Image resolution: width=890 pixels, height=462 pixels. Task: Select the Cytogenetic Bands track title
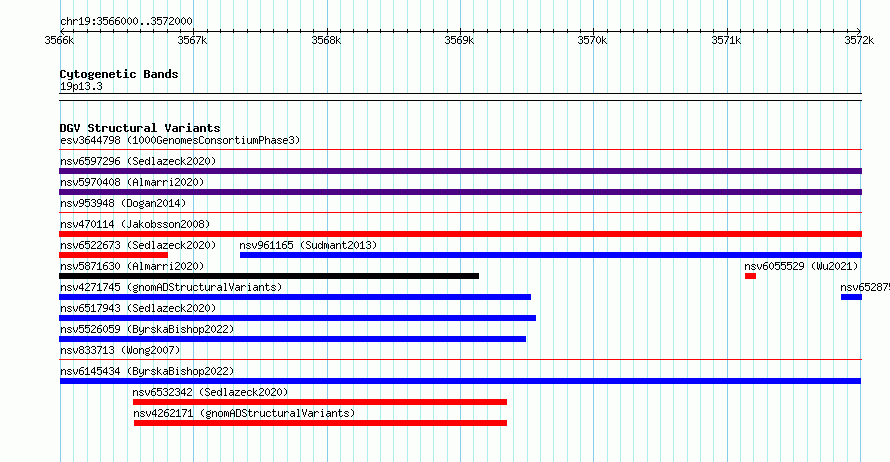pos(119,74)
